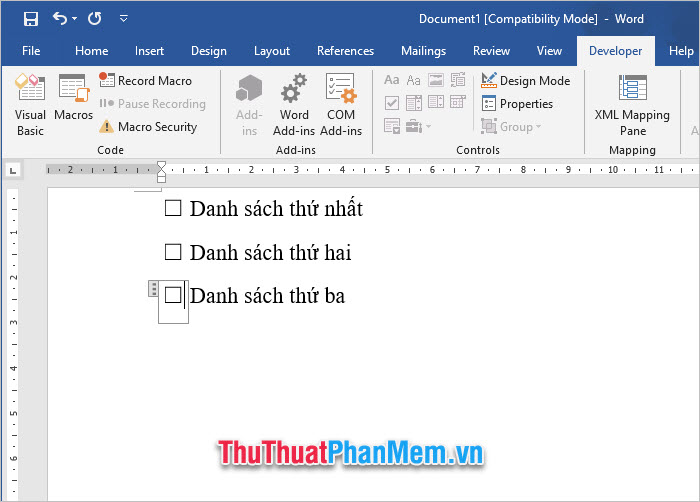Select the content control handle by thứ ba
The image size is (700, 502).
[153, 289]
